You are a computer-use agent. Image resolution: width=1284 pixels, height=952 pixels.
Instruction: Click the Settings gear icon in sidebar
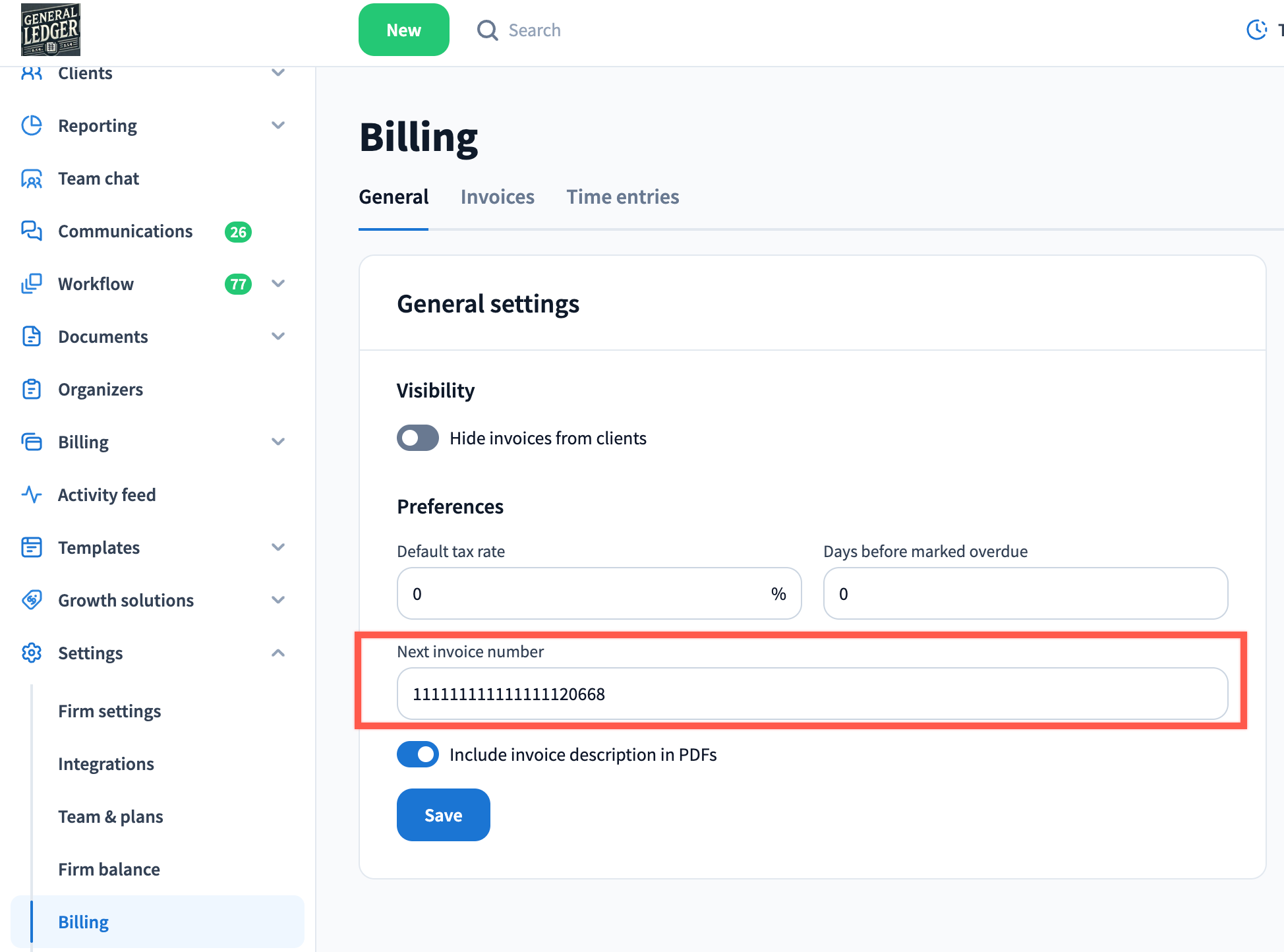(32, 653)
